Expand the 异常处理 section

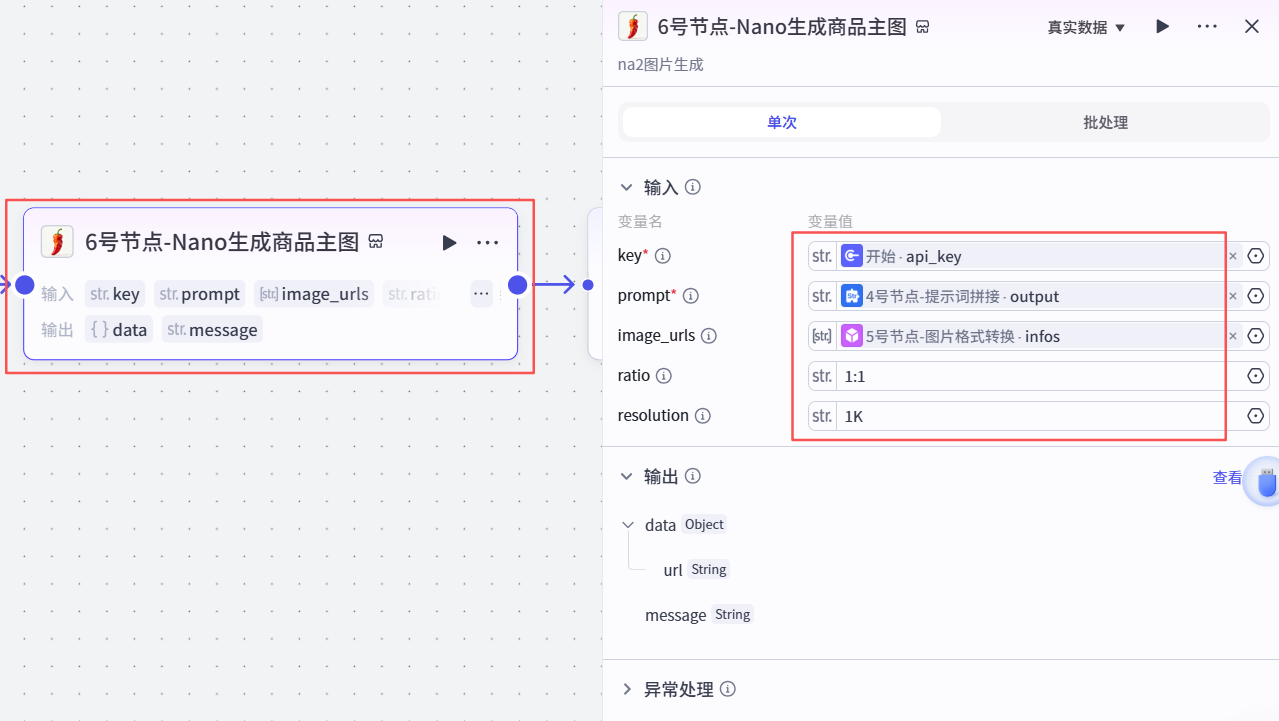(x=627, y=689)
